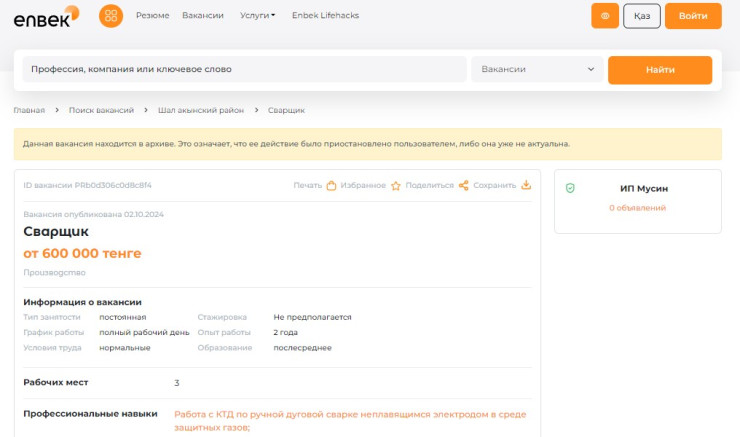740x437 pixels.
Task: Go to Вакансии in the top navigation
Action: tap(204, 16)
